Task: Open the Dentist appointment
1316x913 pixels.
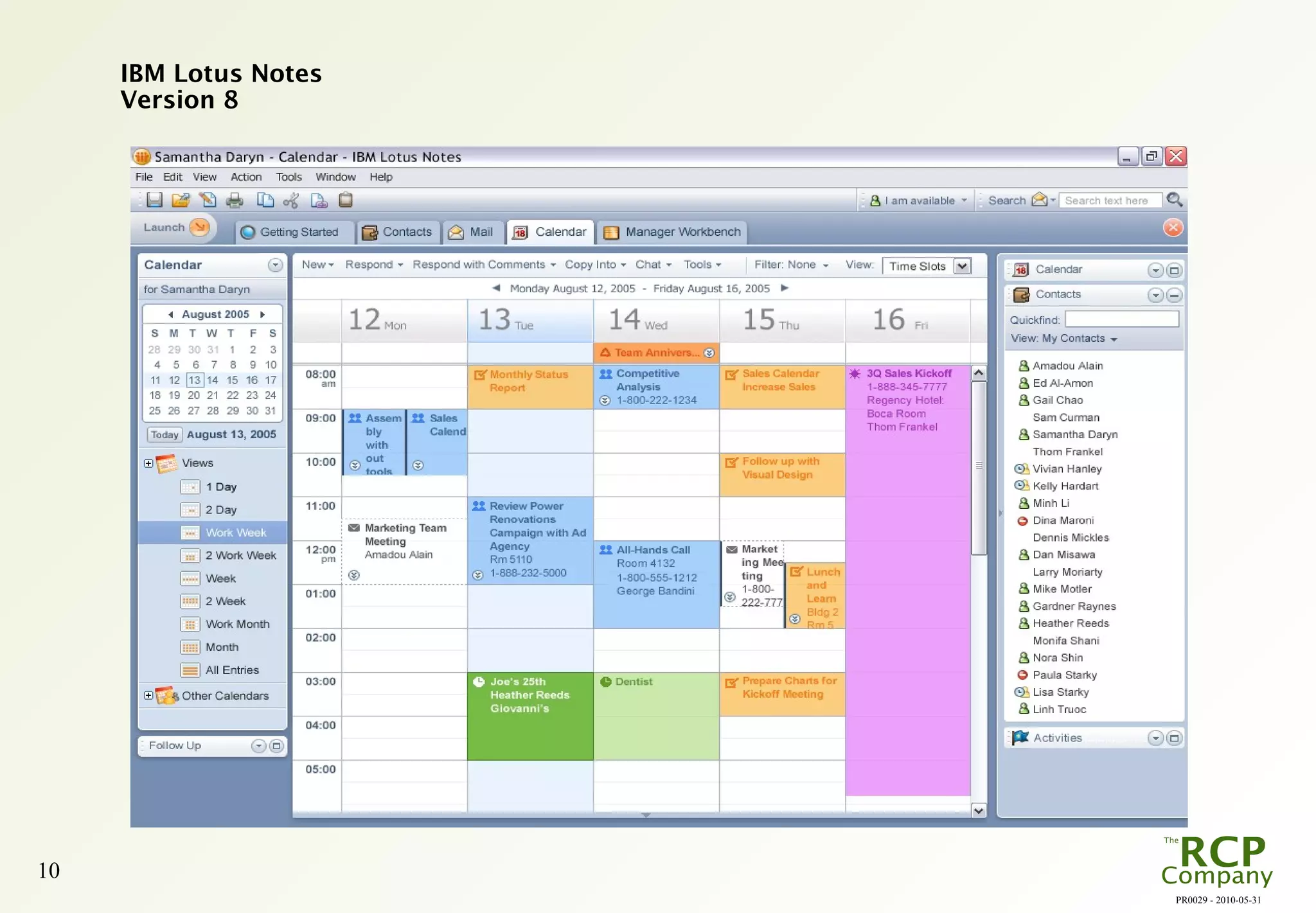Action: tap(656, 716)
